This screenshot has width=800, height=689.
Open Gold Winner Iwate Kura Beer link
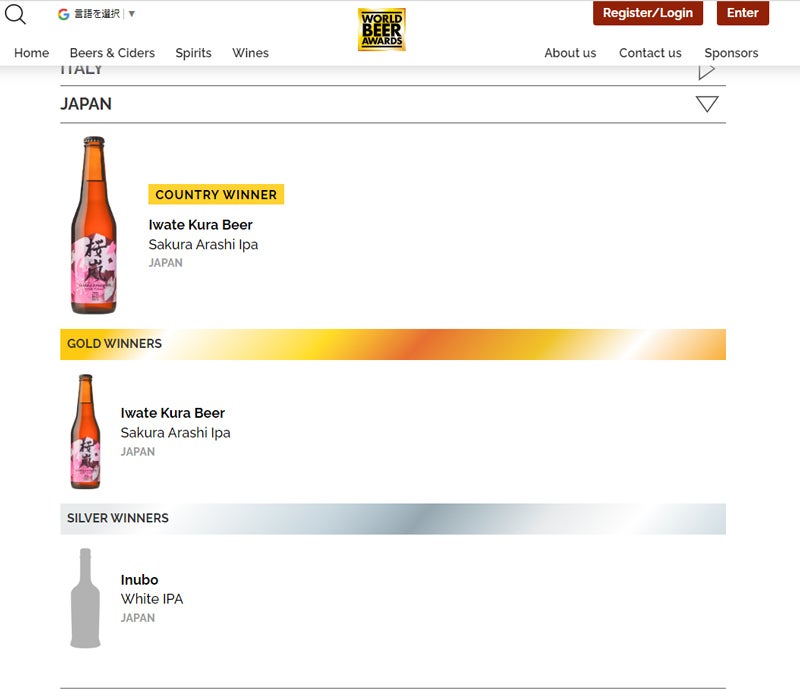pos(172,413)
